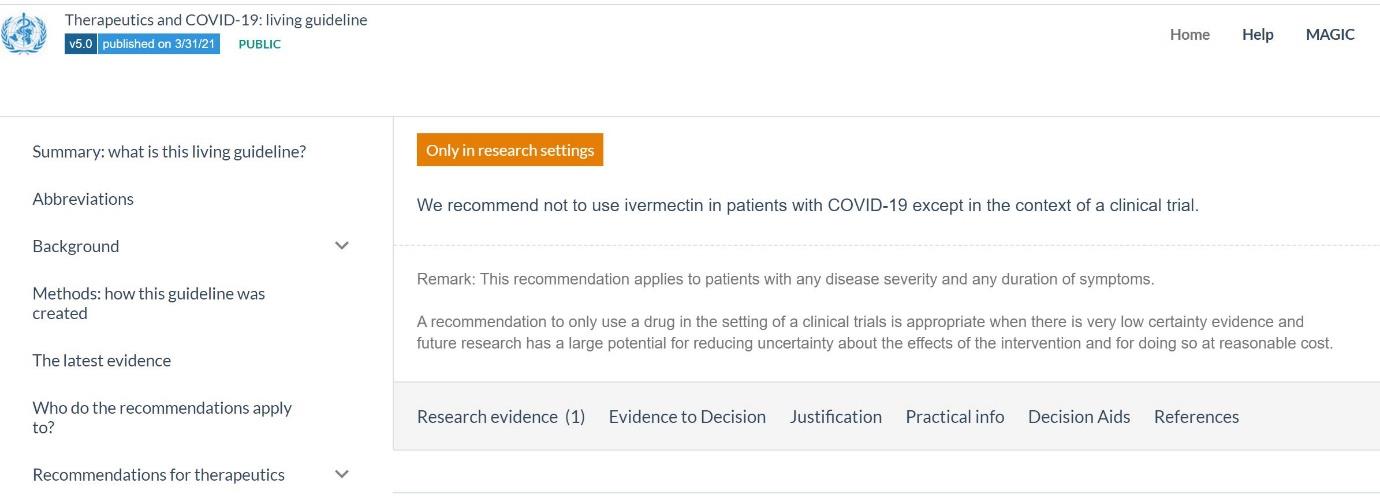This screenshot has height=502, width=1380.
Task: Click the PUBLIC status label
Action: tap(259, 44)
